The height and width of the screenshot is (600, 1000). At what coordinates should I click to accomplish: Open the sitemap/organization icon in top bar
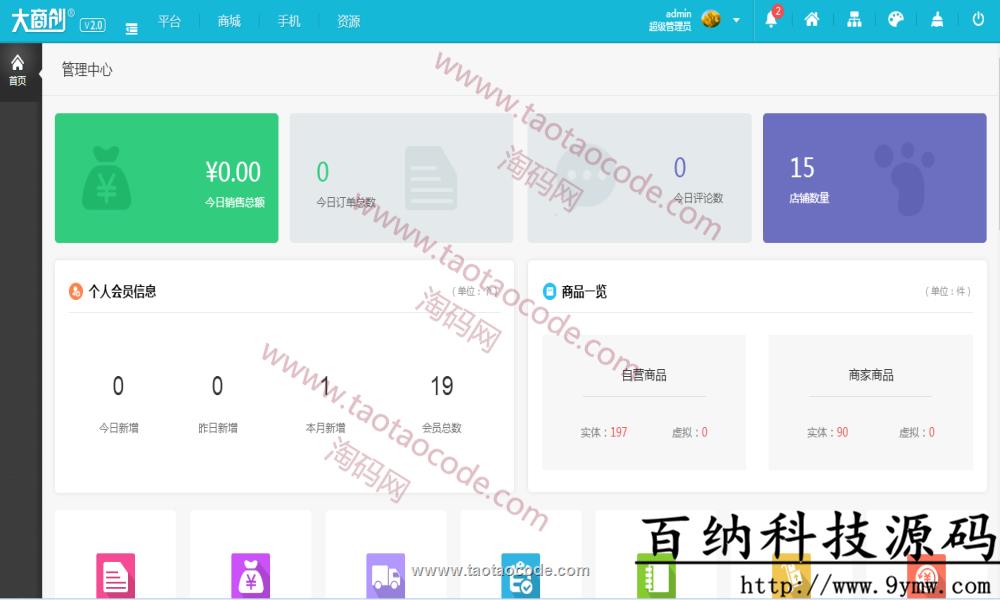coord(855,19)
